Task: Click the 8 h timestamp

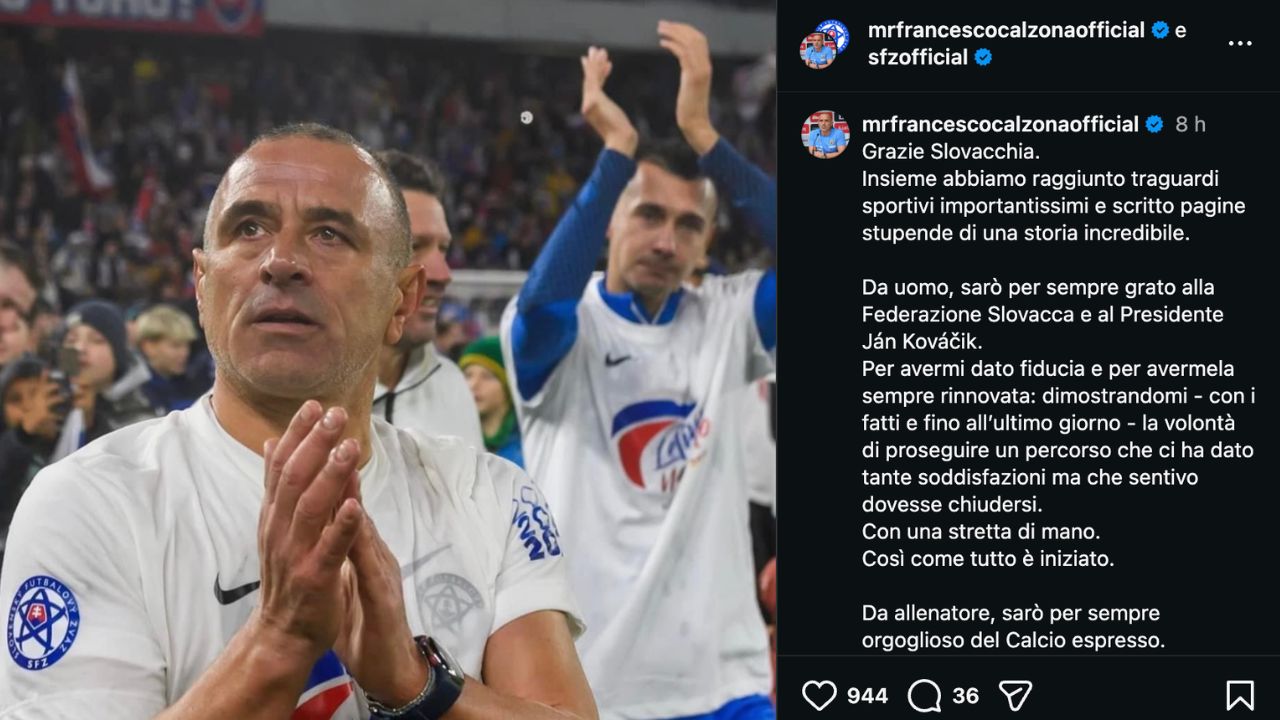Action: click(1190, 124)
